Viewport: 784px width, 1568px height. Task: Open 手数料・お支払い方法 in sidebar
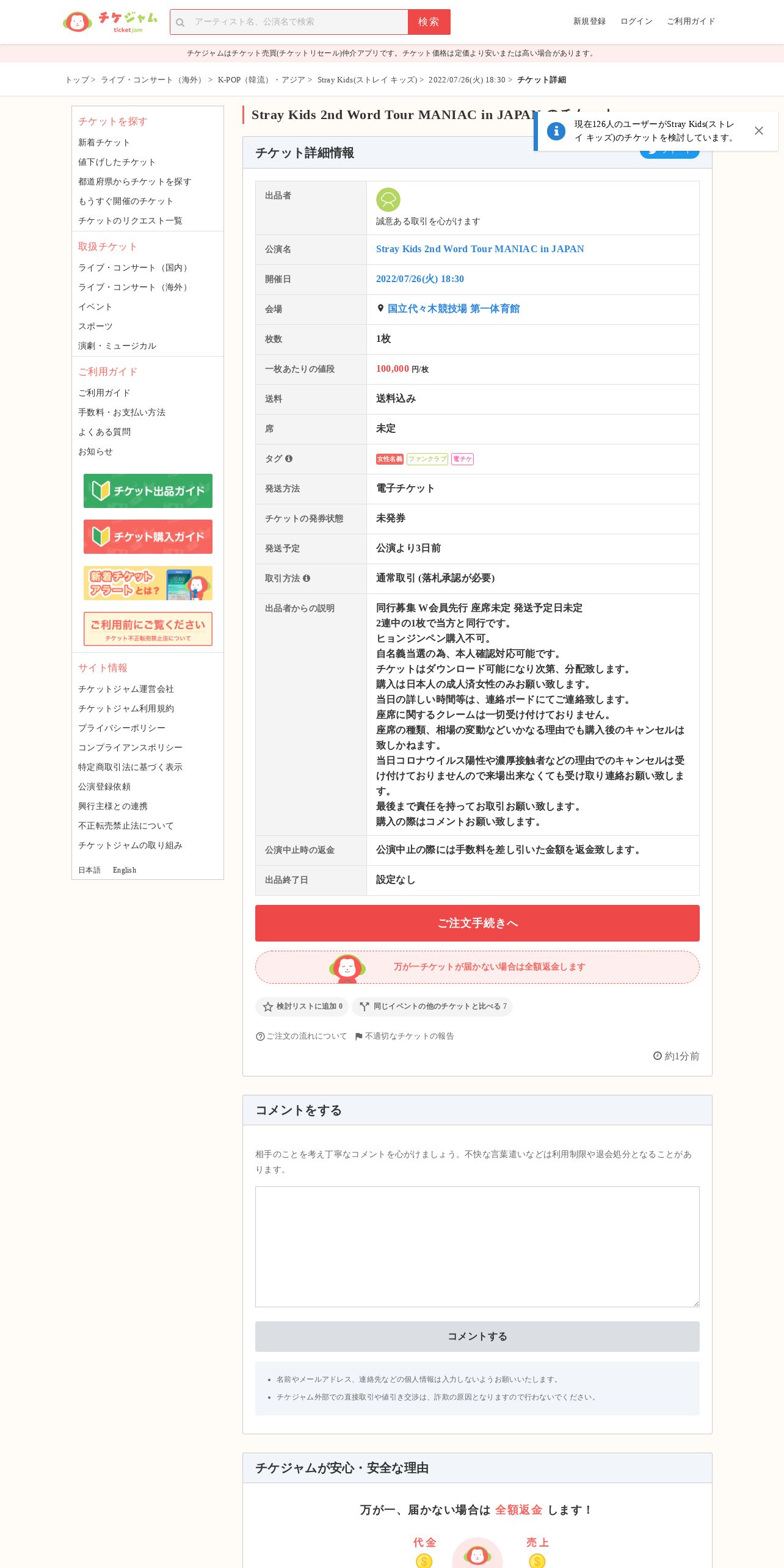(122, 413)
